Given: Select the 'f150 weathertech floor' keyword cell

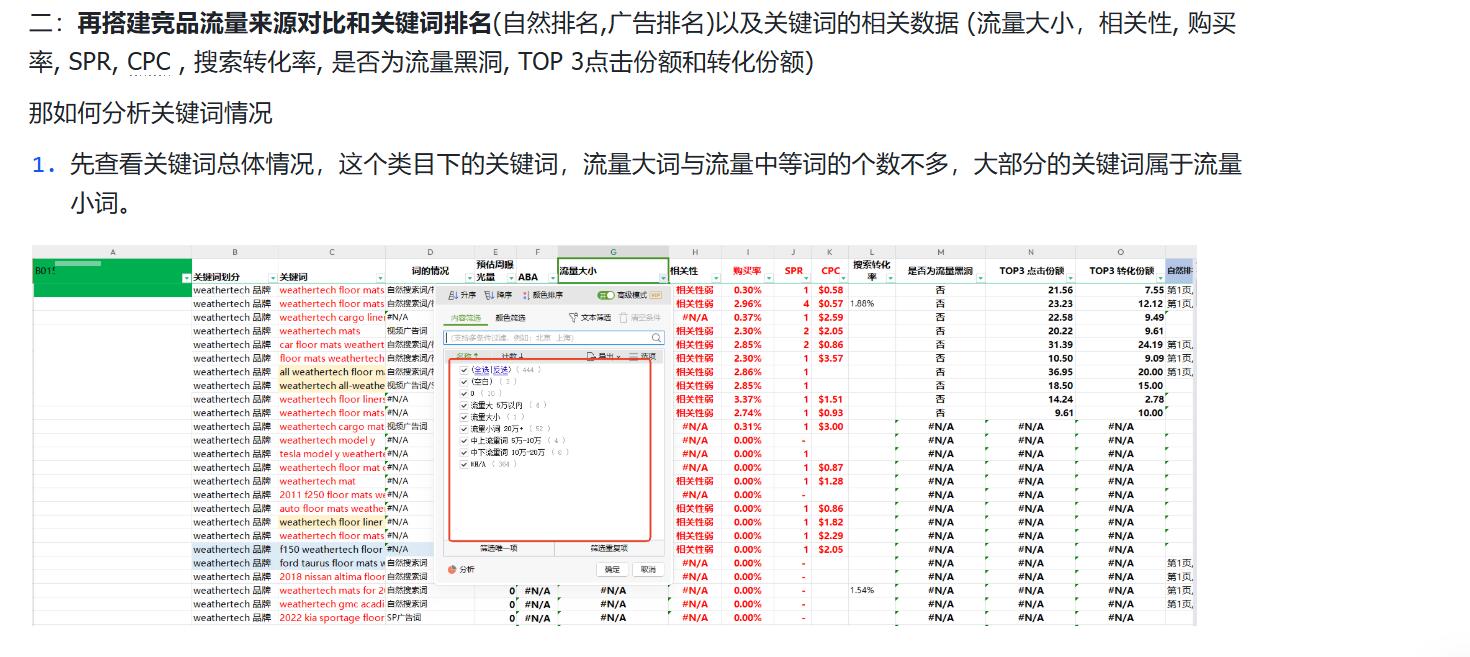Looking at the screenshot, I should (332, 549).
